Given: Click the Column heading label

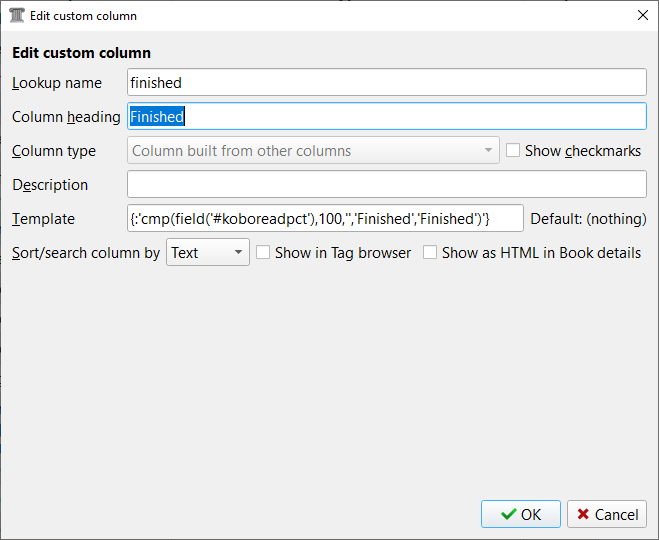Looking at the screenshot, I should [66, 117].
